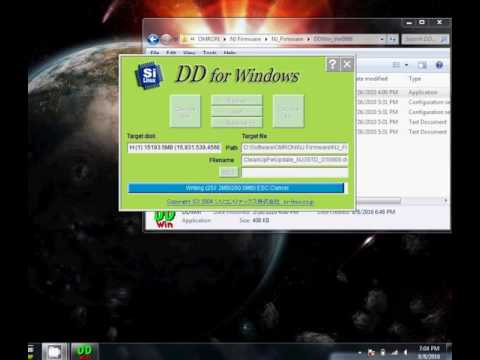Sort by the Date modified column in Explorer

pos(372,79)
